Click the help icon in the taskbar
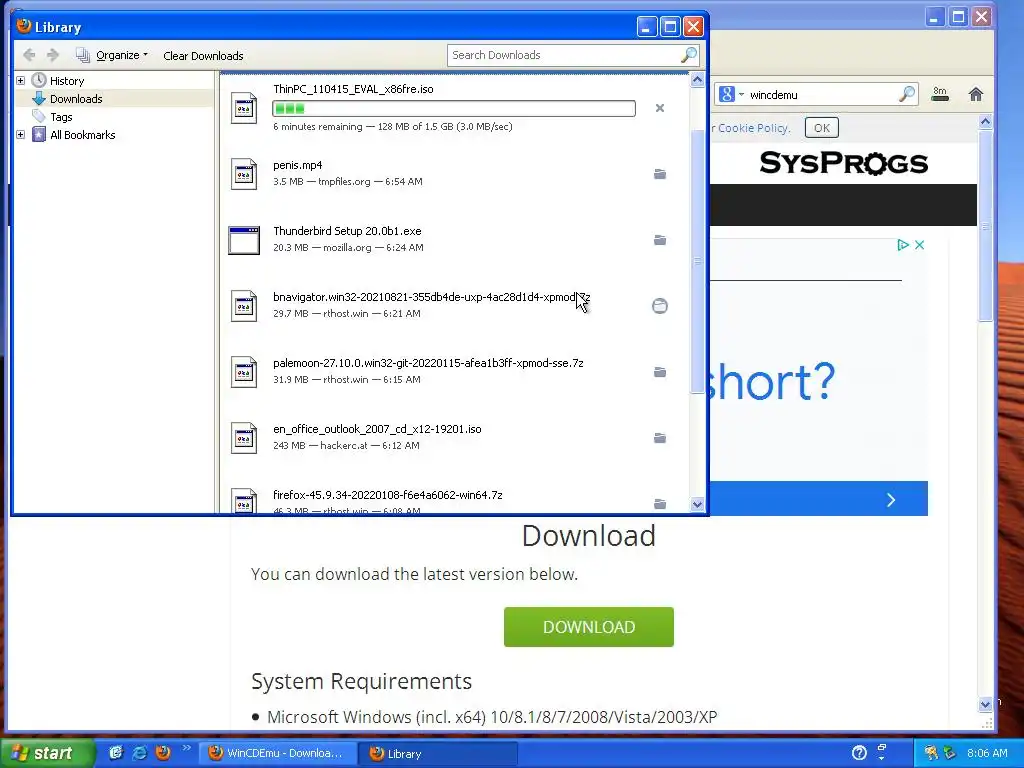Viewport: 1024px width, 768px height. point(859,753)
